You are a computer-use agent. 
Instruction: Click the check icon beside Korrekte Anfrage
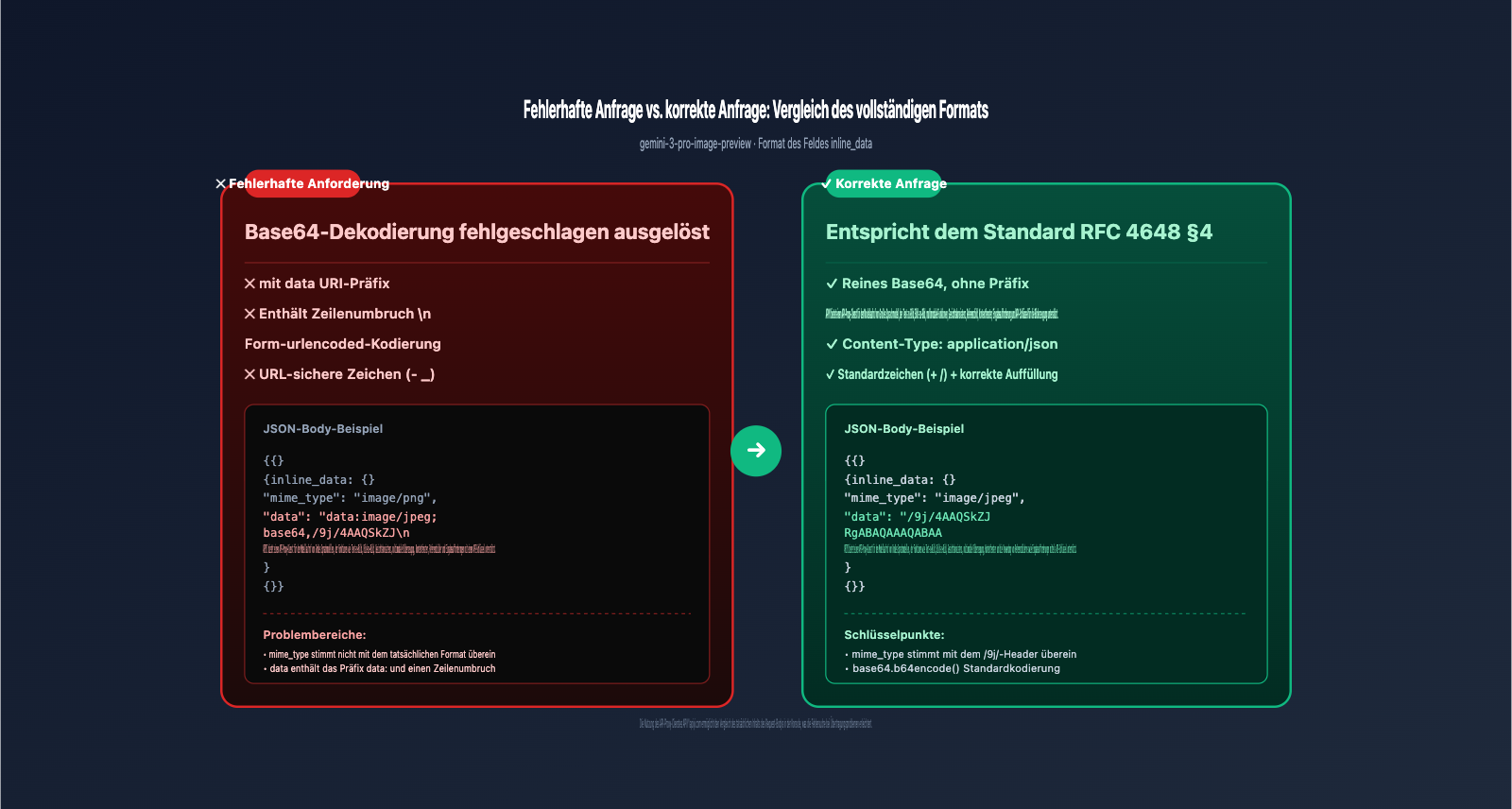[828, 183]
